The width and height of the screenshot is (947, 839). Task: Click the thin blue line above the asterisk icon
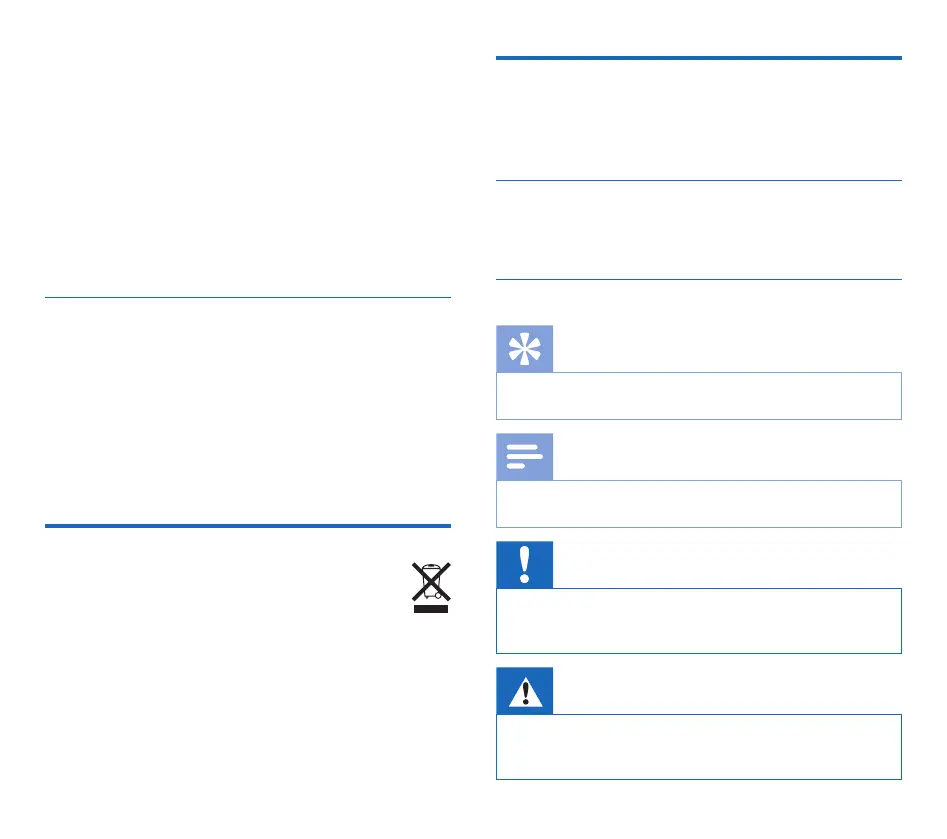click(699, 279)
